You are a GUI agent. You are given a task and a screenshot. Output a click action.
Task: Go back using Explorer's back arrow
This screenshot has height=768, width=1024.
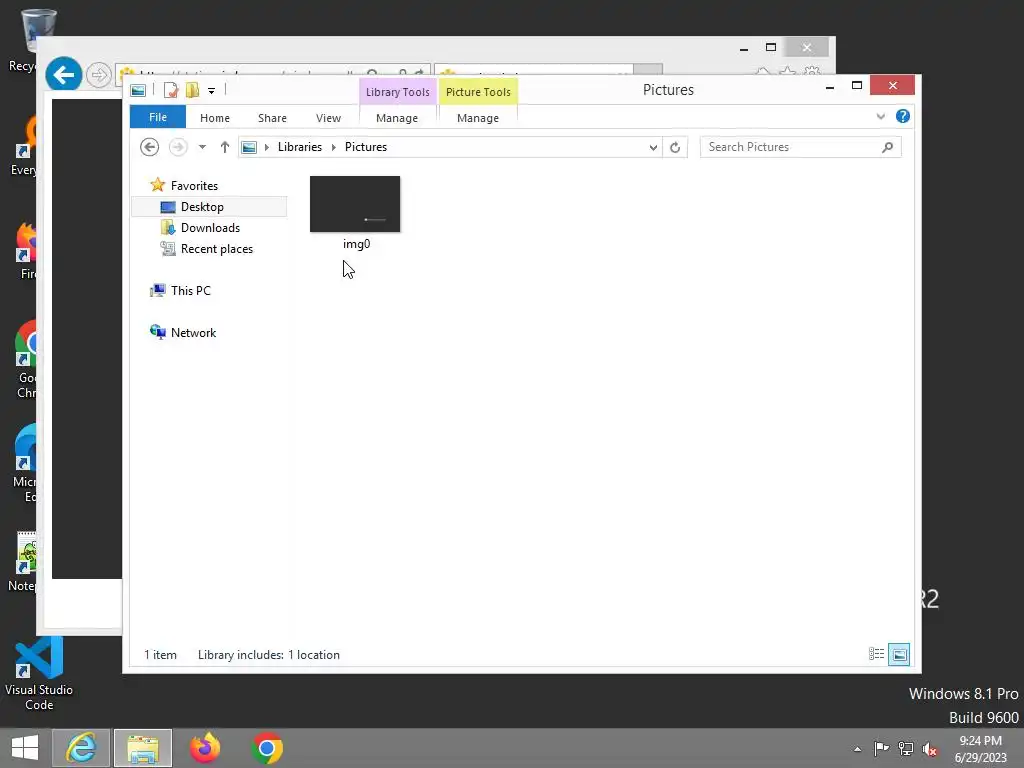[150, 147]
